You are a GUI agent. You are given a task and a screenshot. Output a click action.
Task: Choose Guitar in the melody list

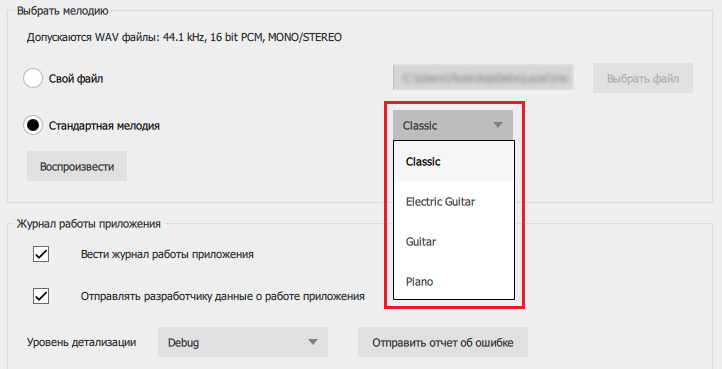pos(454,241)
